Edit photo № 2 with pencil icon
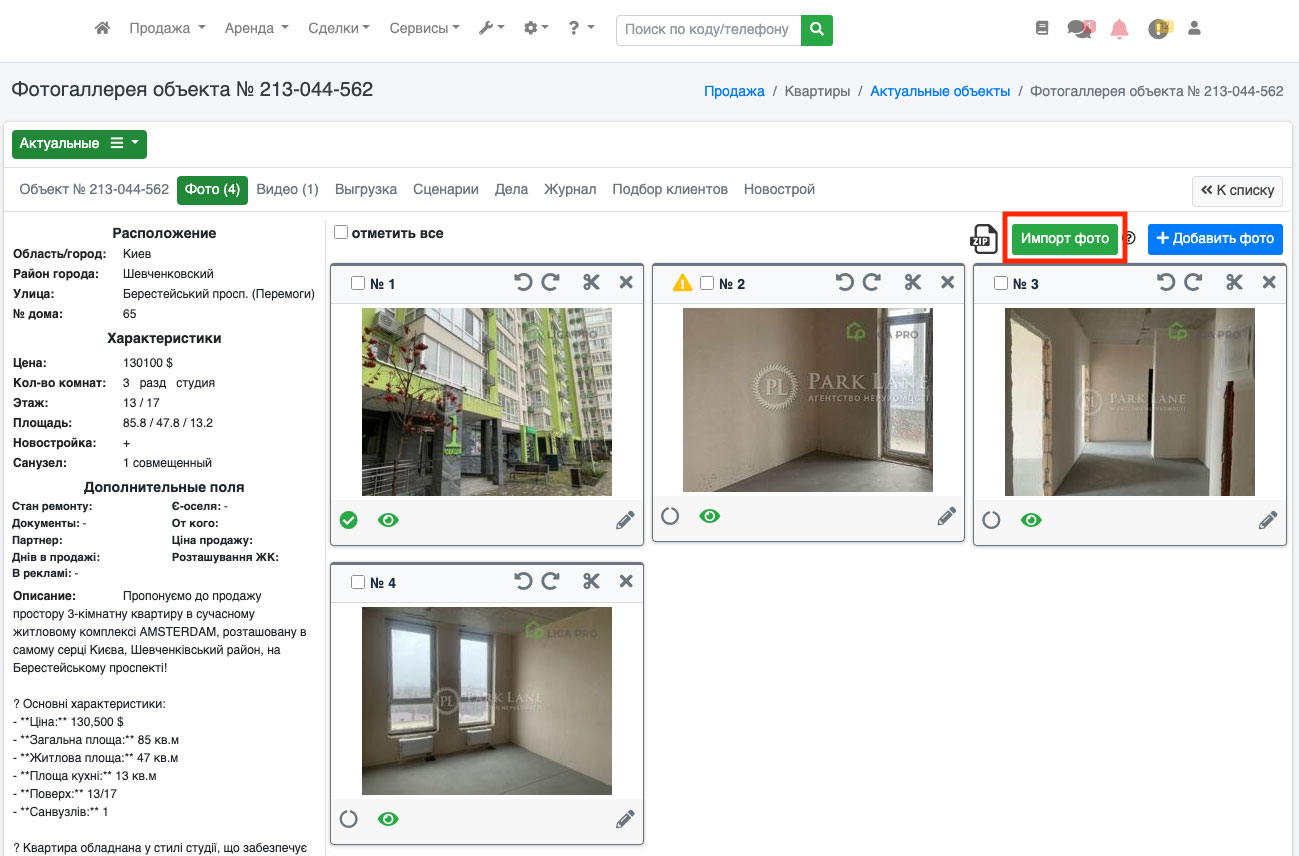Viewport: 1299px width, 856px height. (x=946, y=517)
